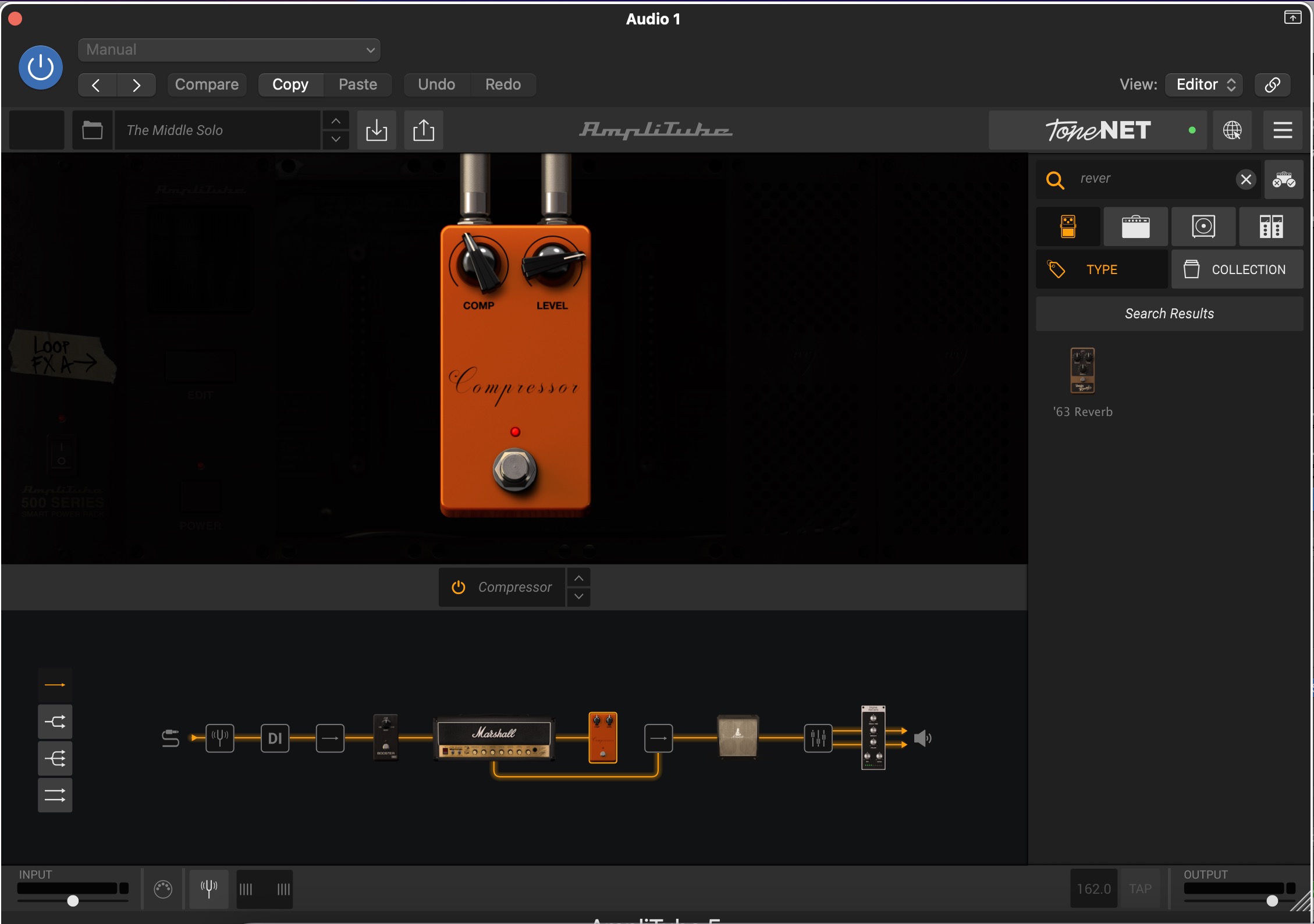
Task: Click the Compare button
Action: [x=207, y=85]
